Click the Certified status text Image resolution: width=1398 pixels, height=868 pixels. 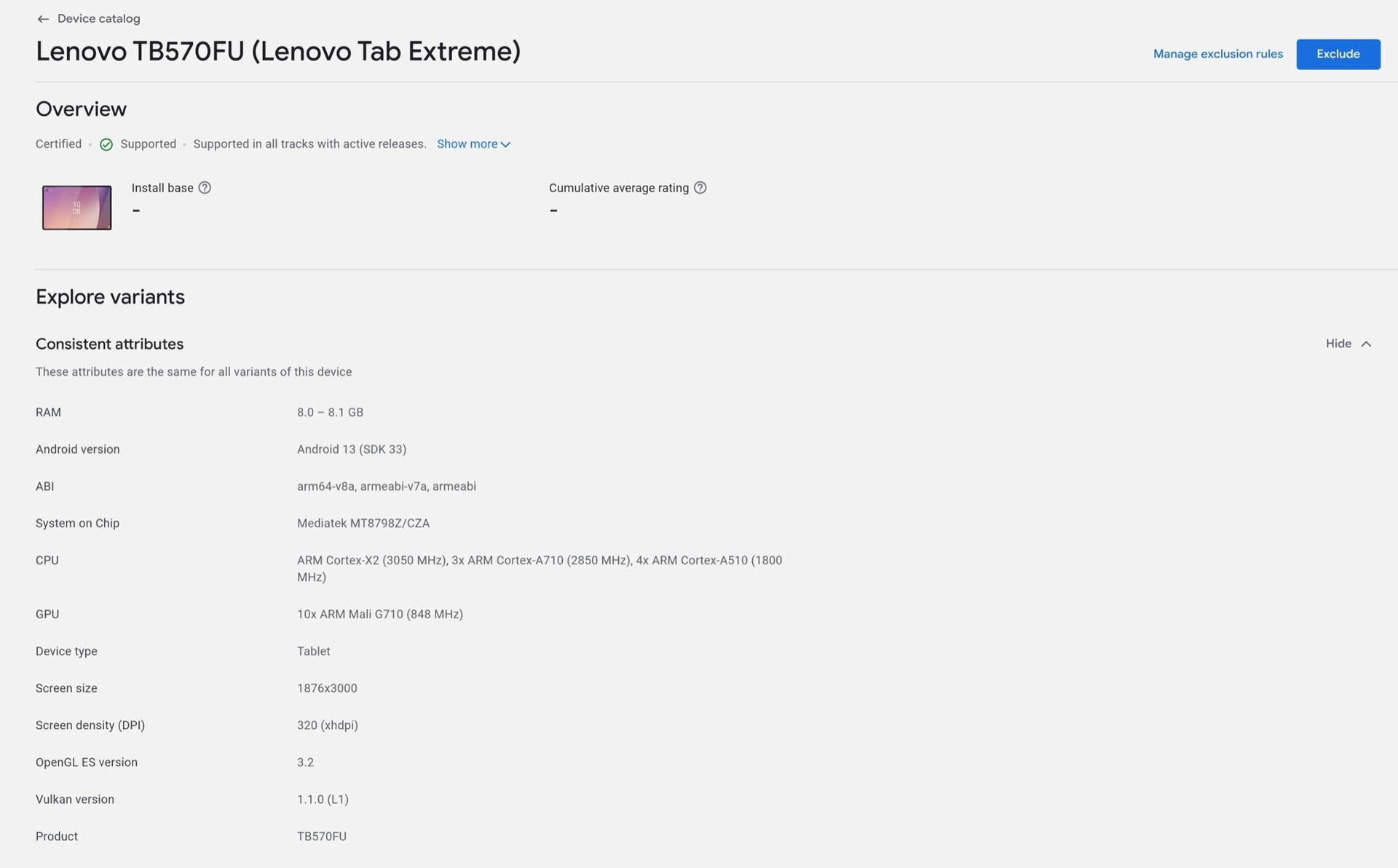click(58, 144)
